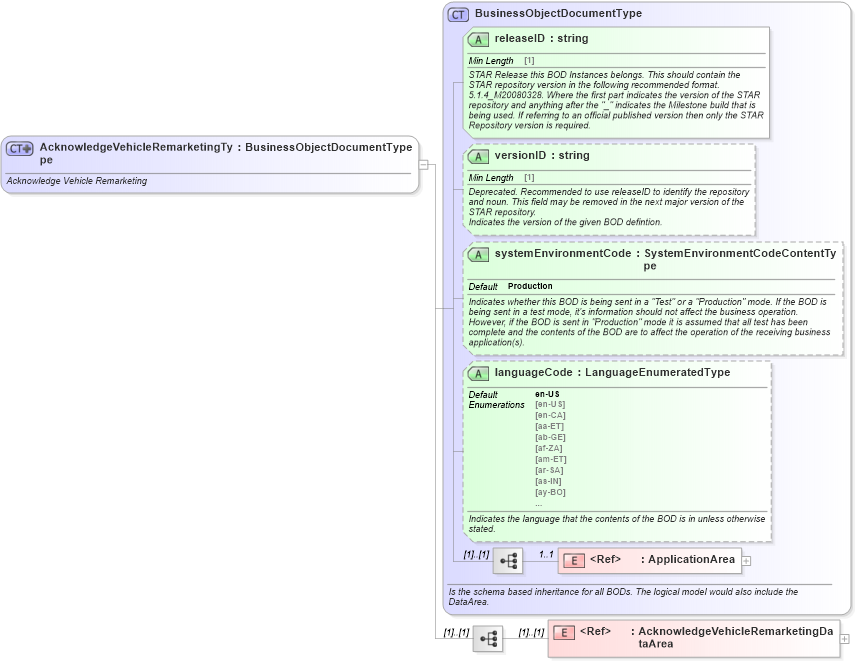Click the E icon of the ApplicationArea reference
855x661 pixels.
573,560
